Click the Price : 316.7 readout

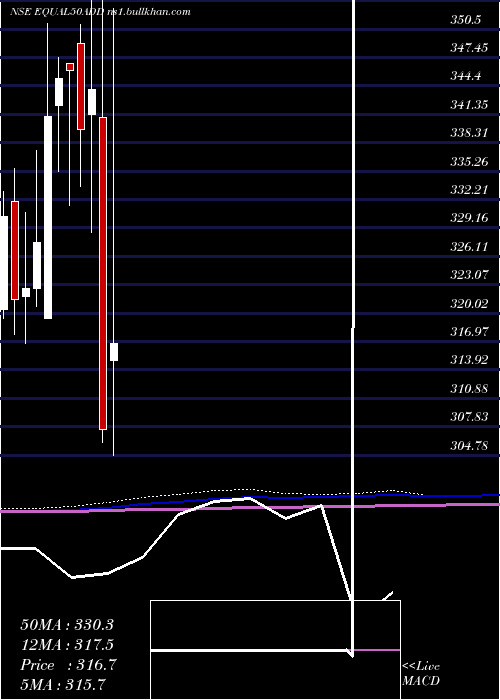[x=68, y=664]
